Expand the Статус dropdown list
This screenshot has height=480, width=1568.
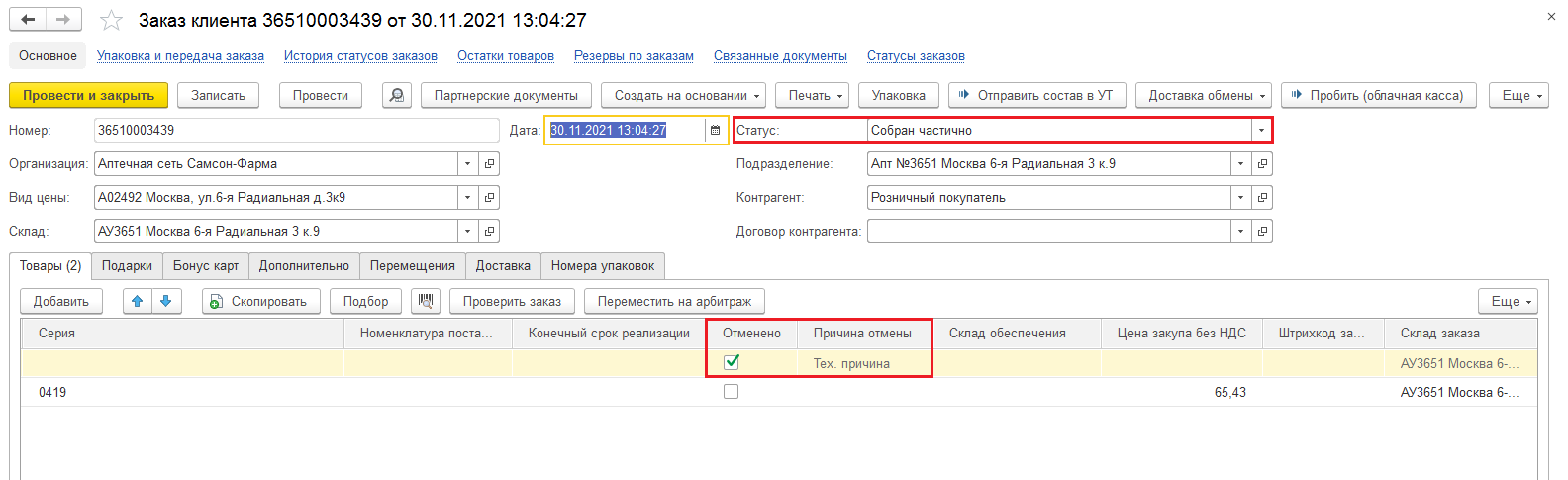tap(1261, 130)
